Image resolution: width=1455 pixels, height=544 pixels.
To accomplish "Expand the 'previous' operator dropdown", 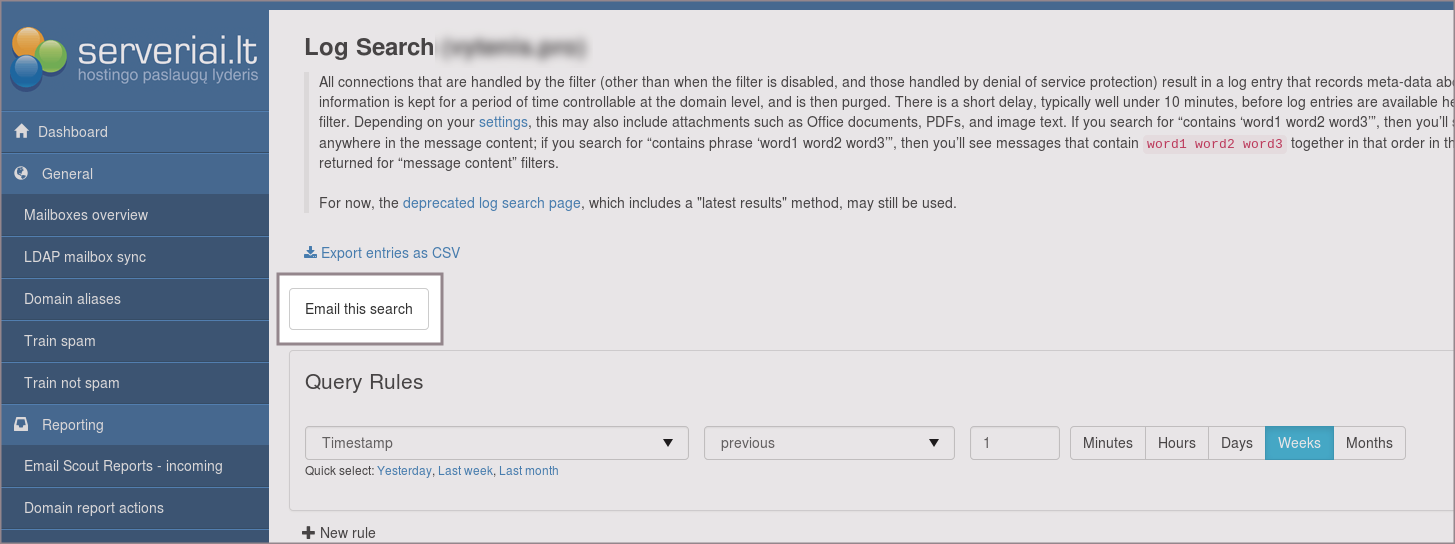I will (829, 443).
